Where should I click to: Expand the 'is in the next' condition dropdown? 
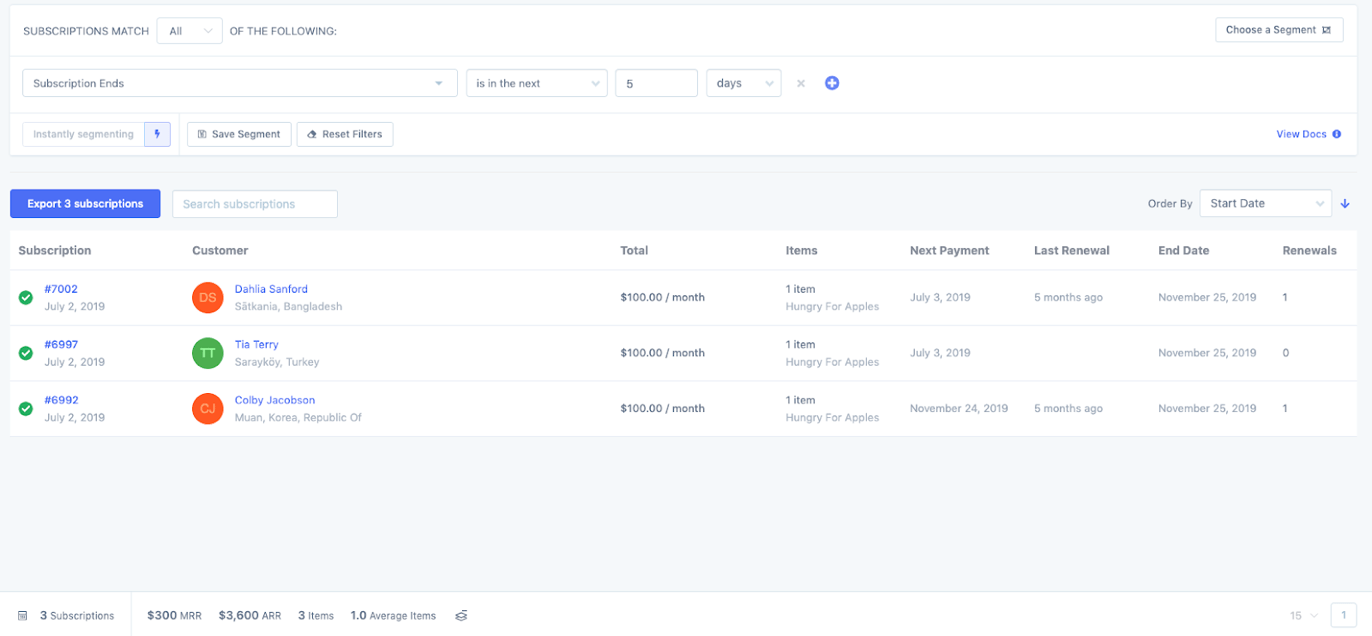537,83
